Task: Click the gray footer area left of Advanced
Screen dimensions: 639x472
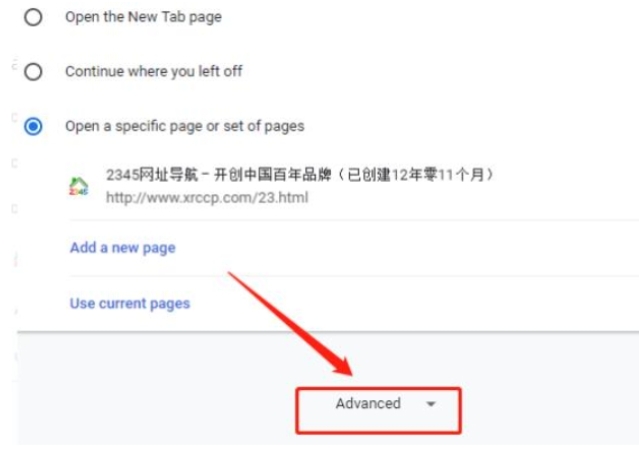Action: pos(156,388)
